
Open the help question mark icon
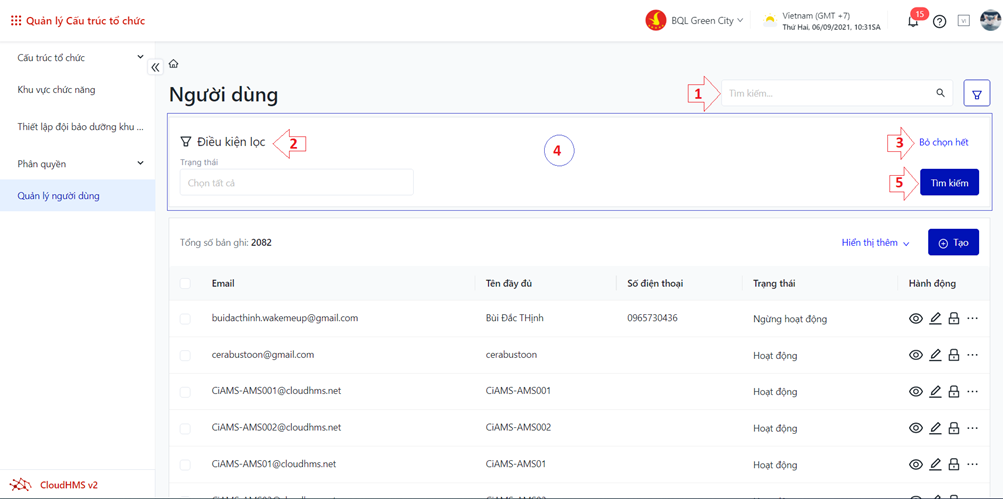coord(939,21)
